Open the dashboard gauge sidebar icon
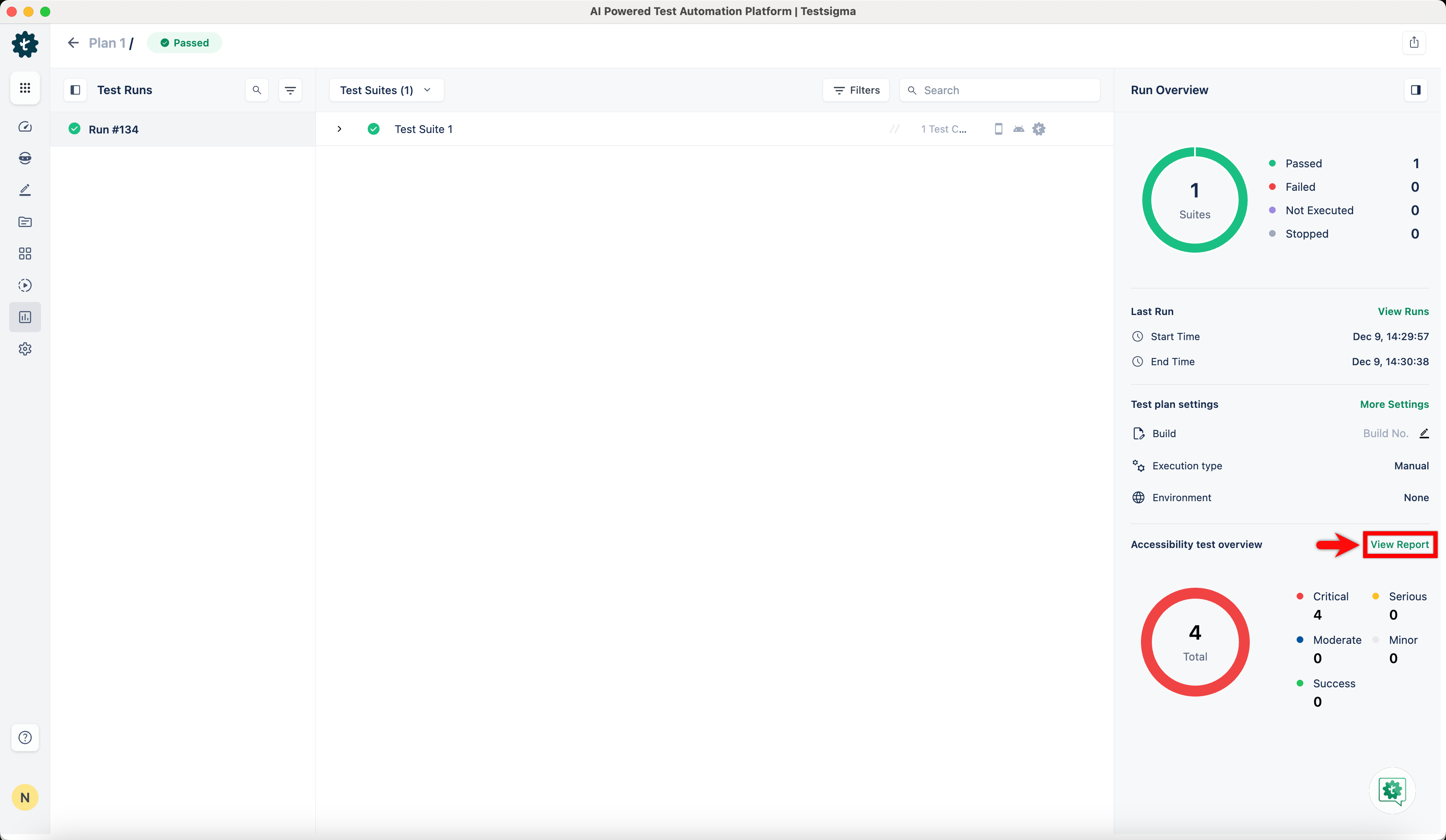Viewport: 1446px width, 840px height. 25,127
